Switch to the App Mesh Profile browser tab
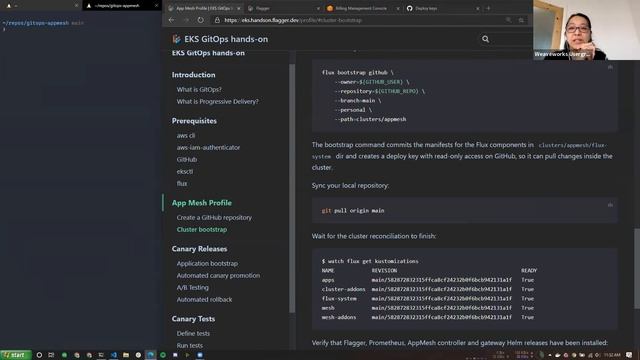Screen dimensions: 640x360 204,8
